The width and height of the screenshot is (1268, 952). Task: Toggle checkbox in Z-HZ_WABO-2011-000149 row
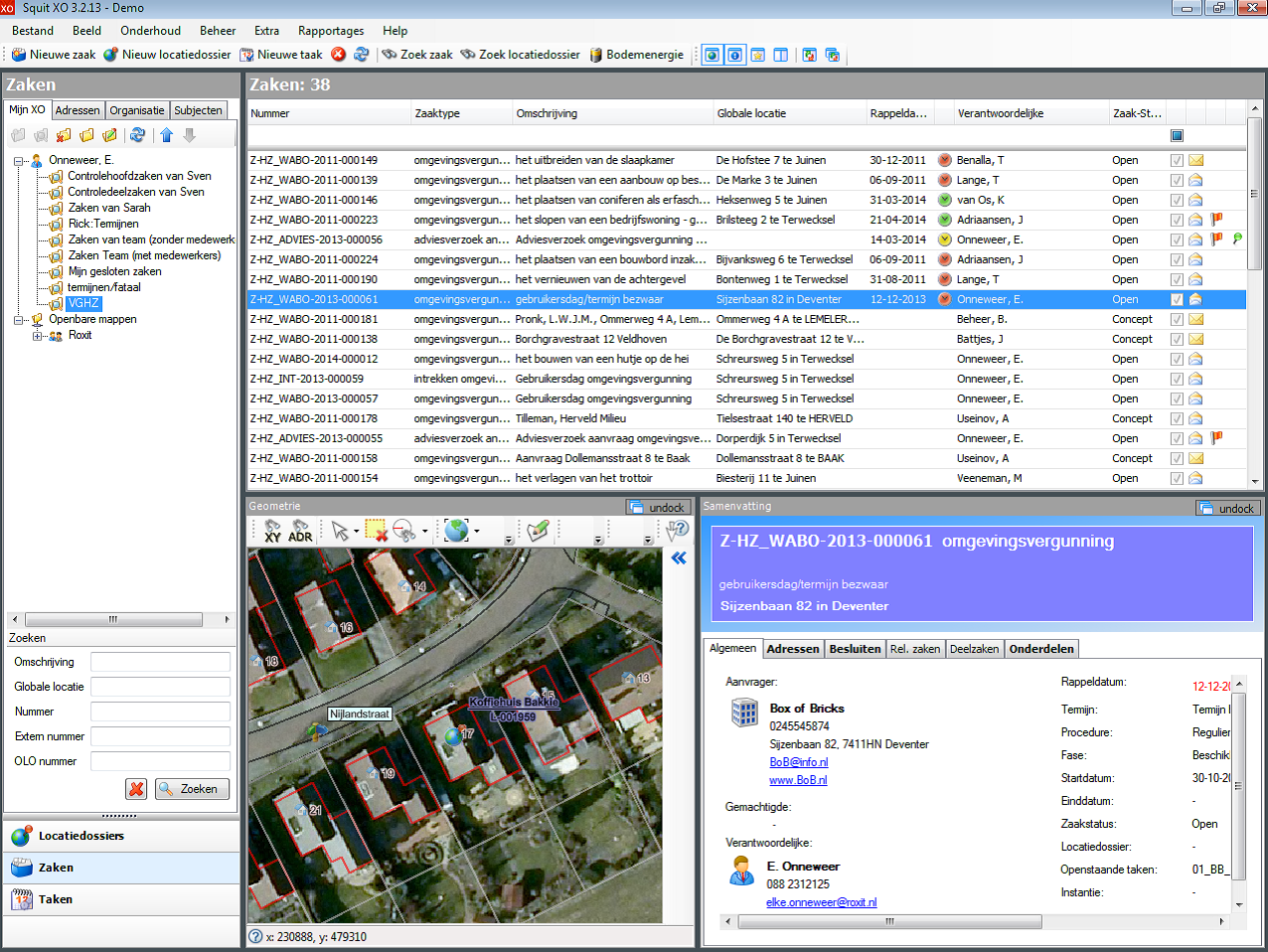1177,160
